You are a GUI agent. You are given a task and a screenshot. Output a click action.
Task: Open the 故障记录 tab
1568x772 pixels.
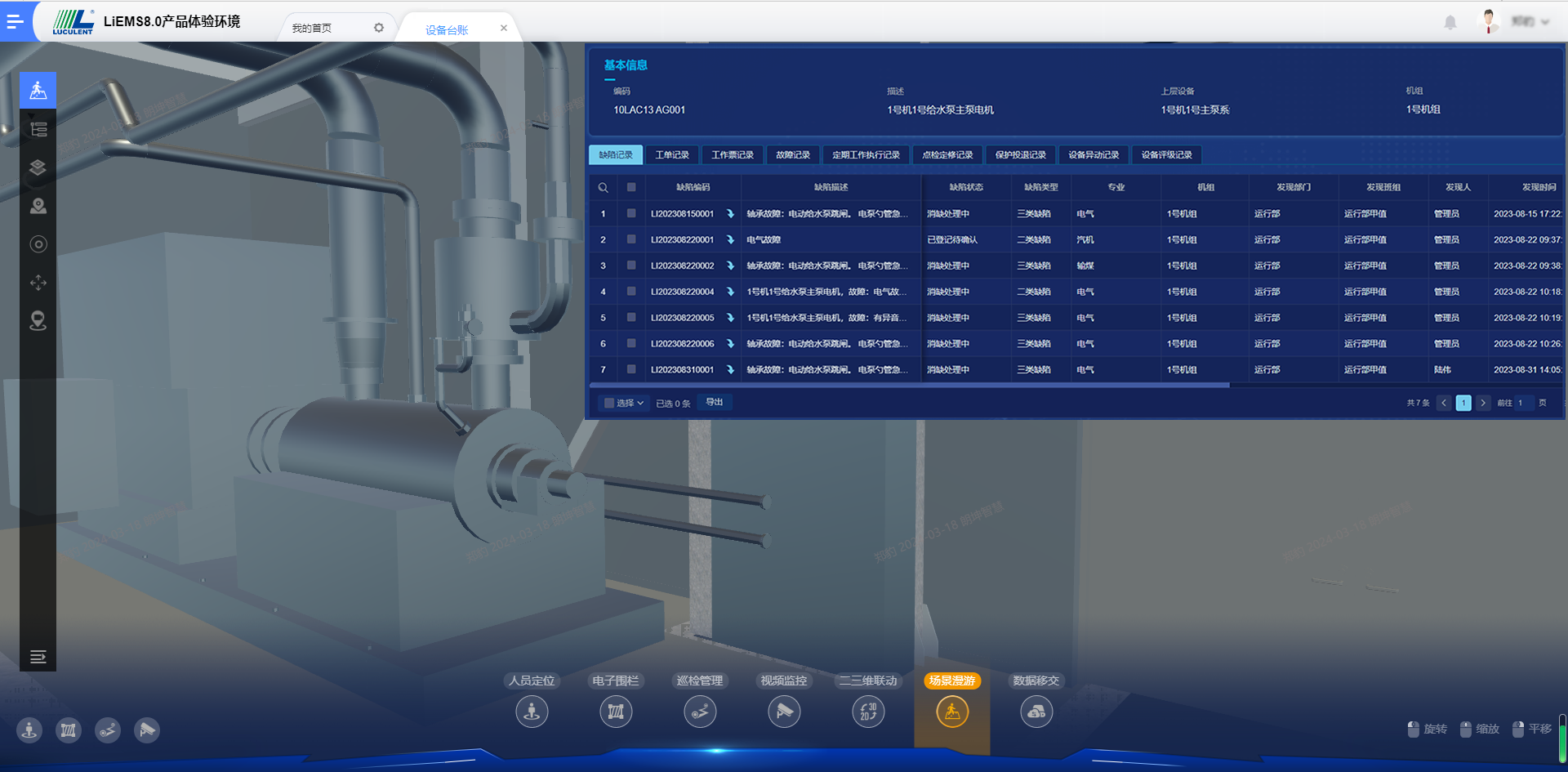click(792, 155)
